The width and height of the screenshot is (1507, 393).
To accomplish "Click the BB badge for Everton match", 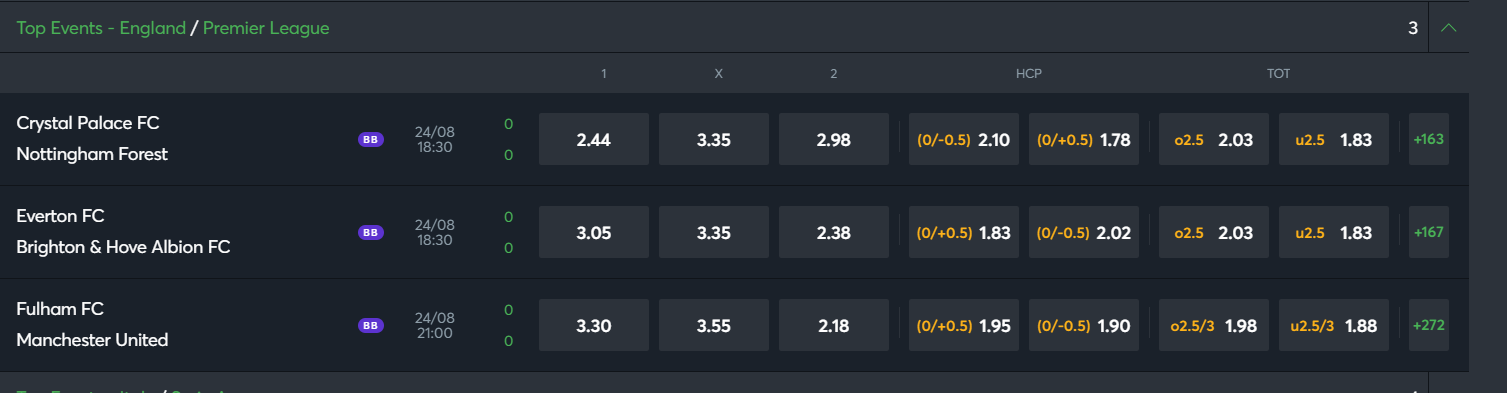I will click(370, 232).
